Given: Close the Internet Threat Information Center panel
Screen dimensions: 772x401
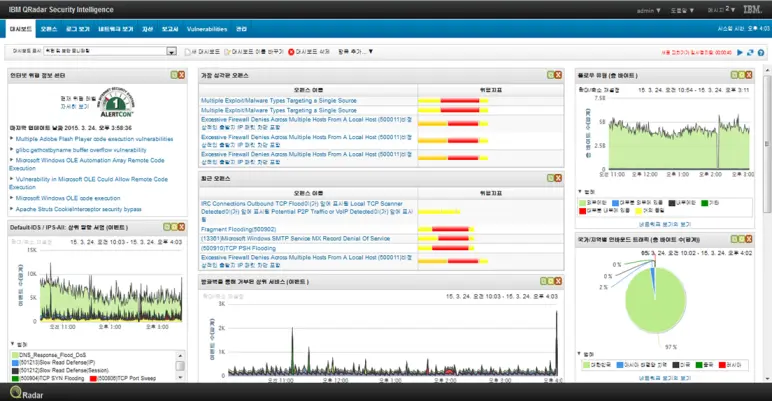Looking at the screenshot, I should (182, 75).
